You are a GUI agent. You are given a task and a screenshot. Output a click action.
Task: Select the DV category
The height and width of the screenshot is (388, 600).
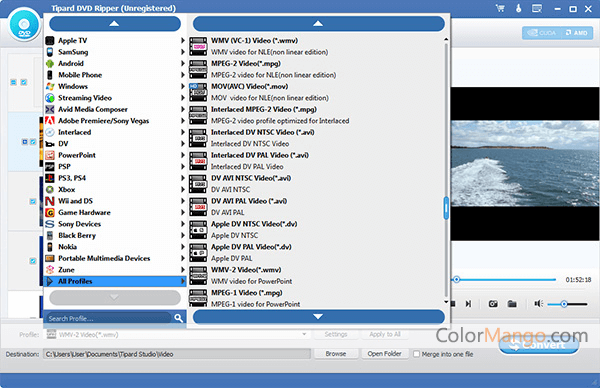click(115, 144)
